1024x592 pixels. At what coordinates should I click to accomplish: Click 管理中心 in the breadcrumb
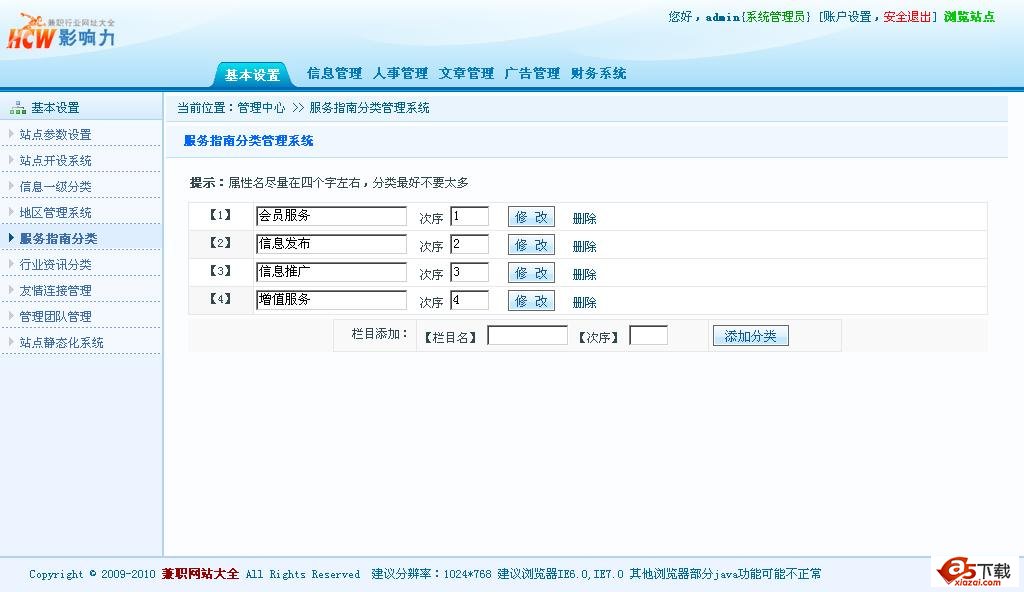261,108
